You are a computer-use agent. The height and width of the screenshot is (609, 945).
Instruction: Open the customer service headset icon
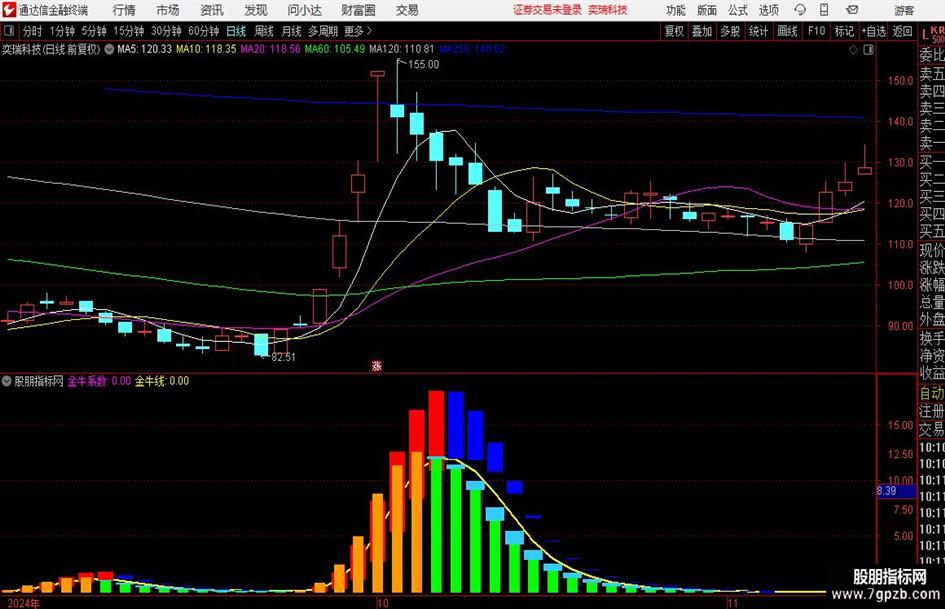click(x=800, y=10)
